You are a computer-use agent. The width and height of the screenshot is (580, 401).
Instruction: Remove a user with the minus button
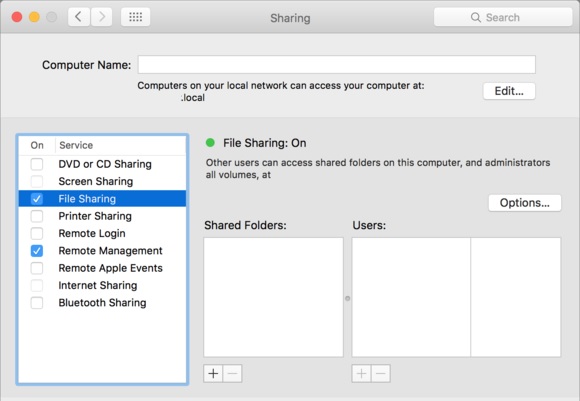pos(381,374)
